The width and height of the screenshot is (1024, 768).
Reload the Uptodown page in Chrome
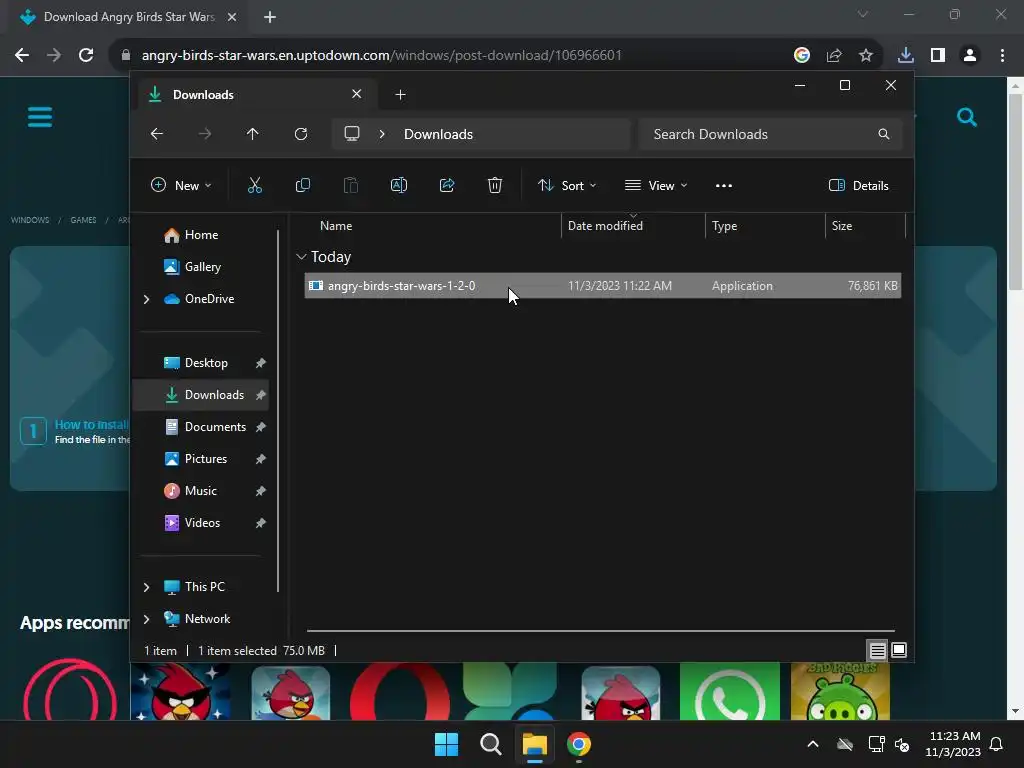click(x=86, y=55)
